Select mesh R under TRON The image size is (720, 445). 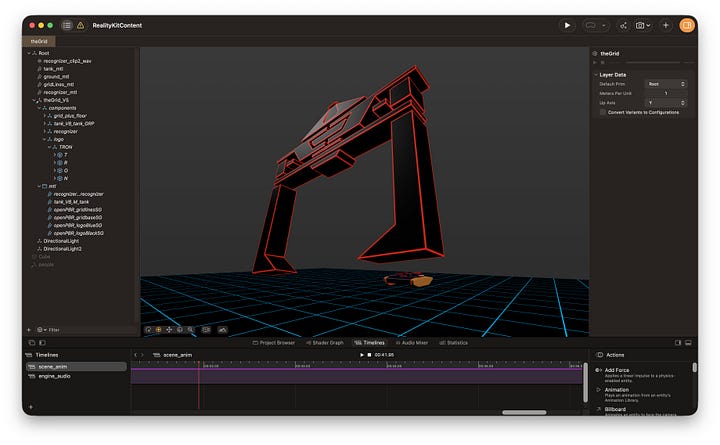[66, 163]
